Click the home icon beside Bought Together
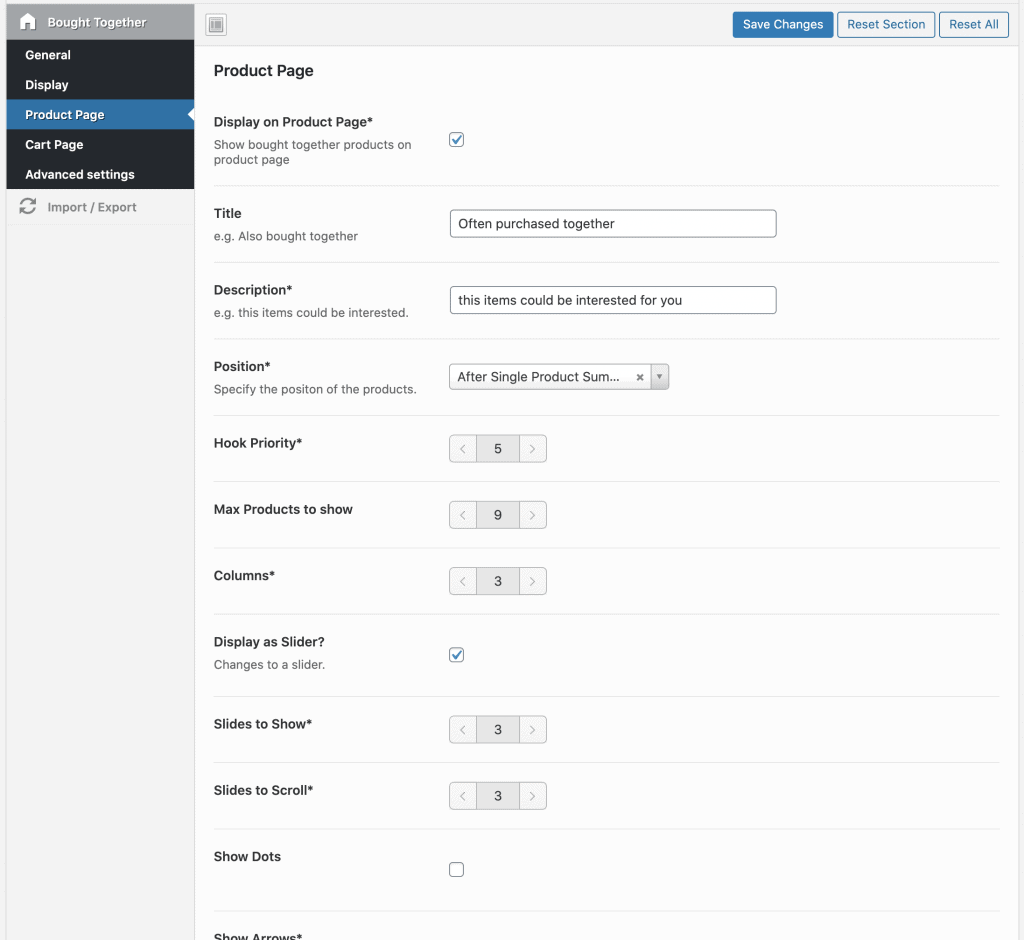 28,22
